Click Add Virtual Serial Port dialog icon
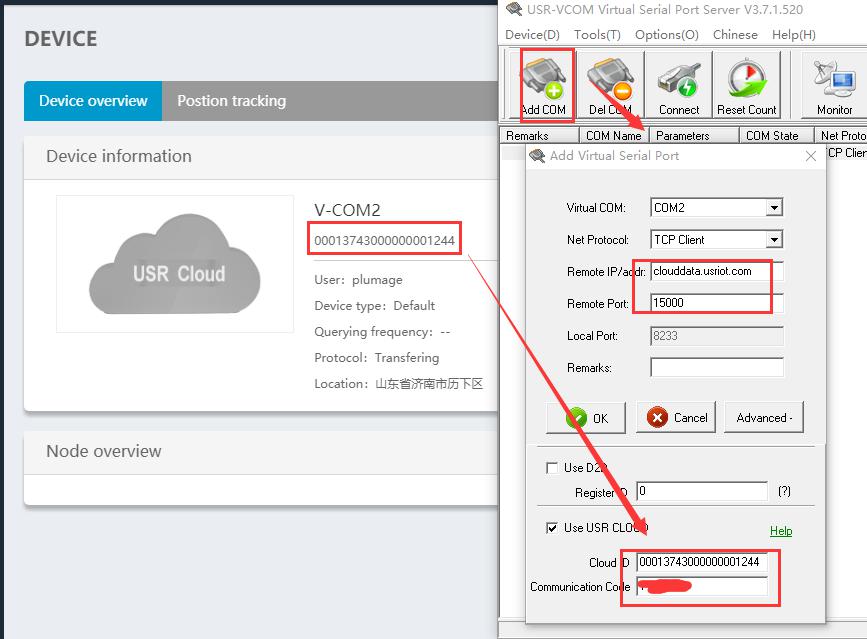Screen dimensions: 867x639 click(537, 156)
